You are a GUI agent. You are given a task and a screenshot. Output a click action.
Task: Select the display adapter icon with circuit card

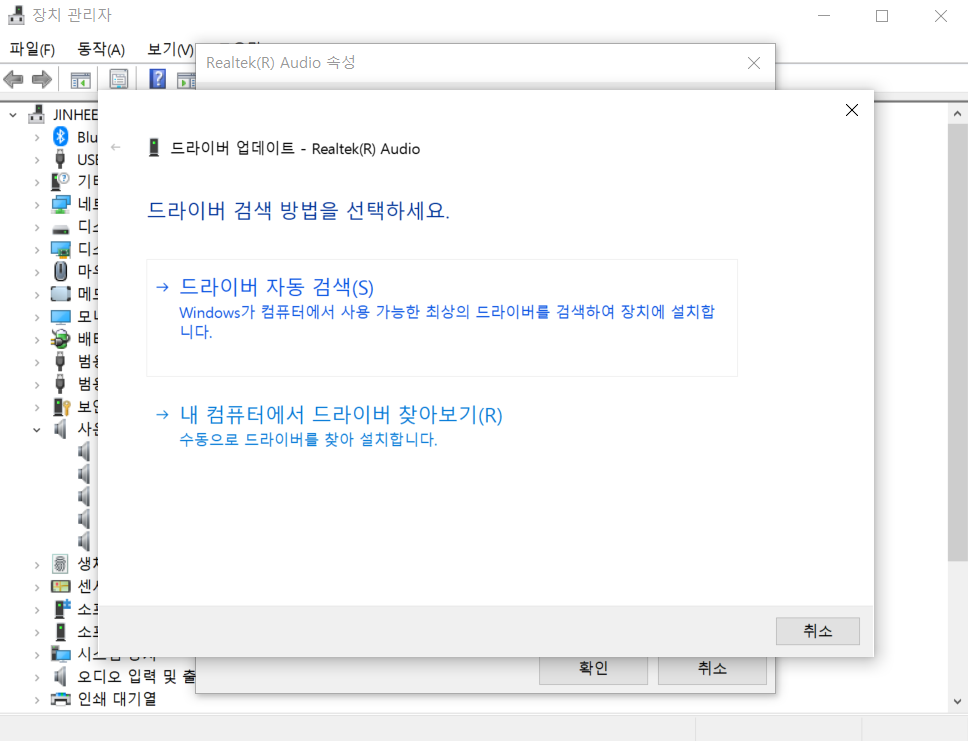coord(60,249)
